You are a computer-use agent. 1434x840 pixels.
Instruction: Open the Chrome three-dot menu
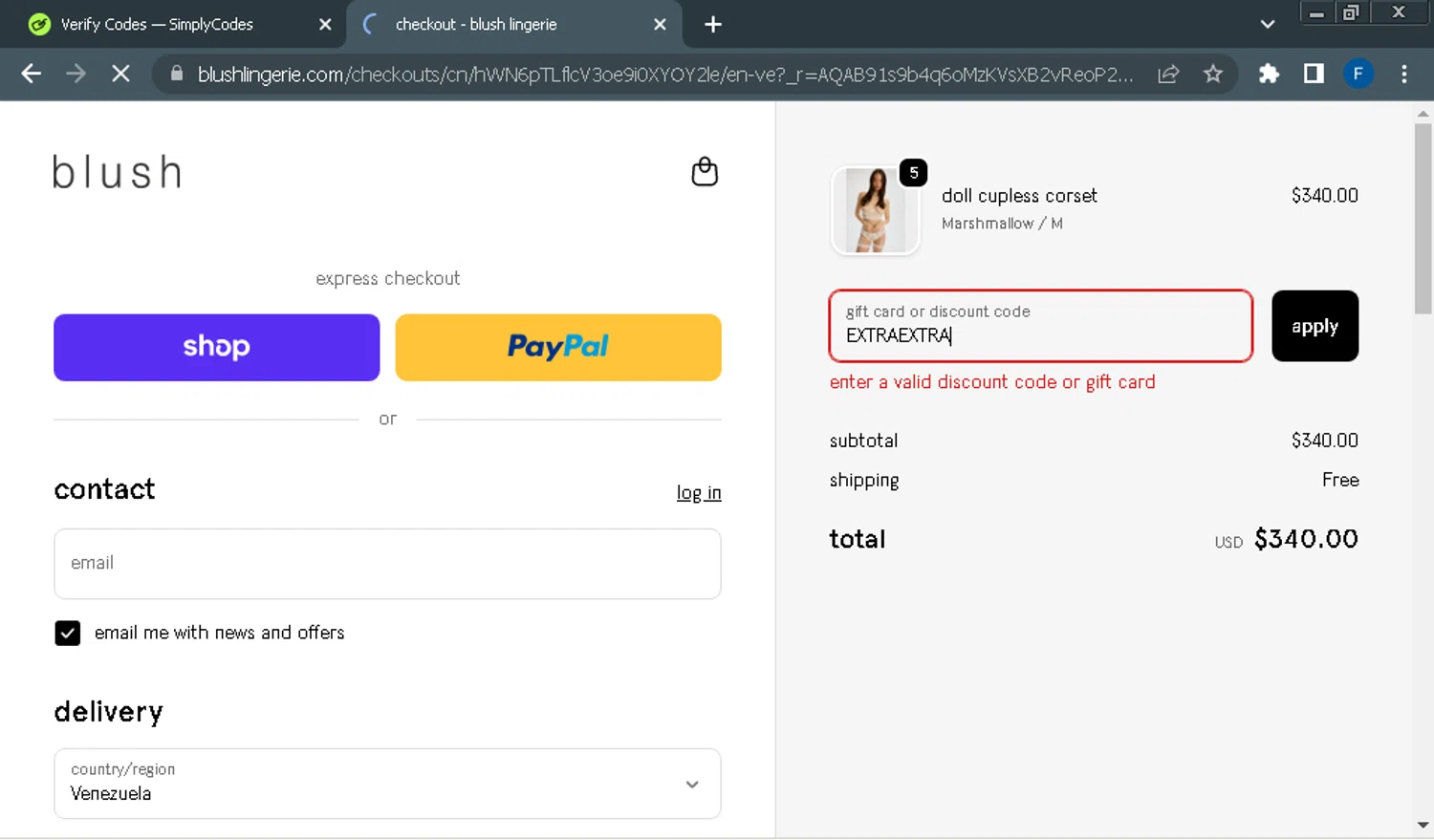1403,74
